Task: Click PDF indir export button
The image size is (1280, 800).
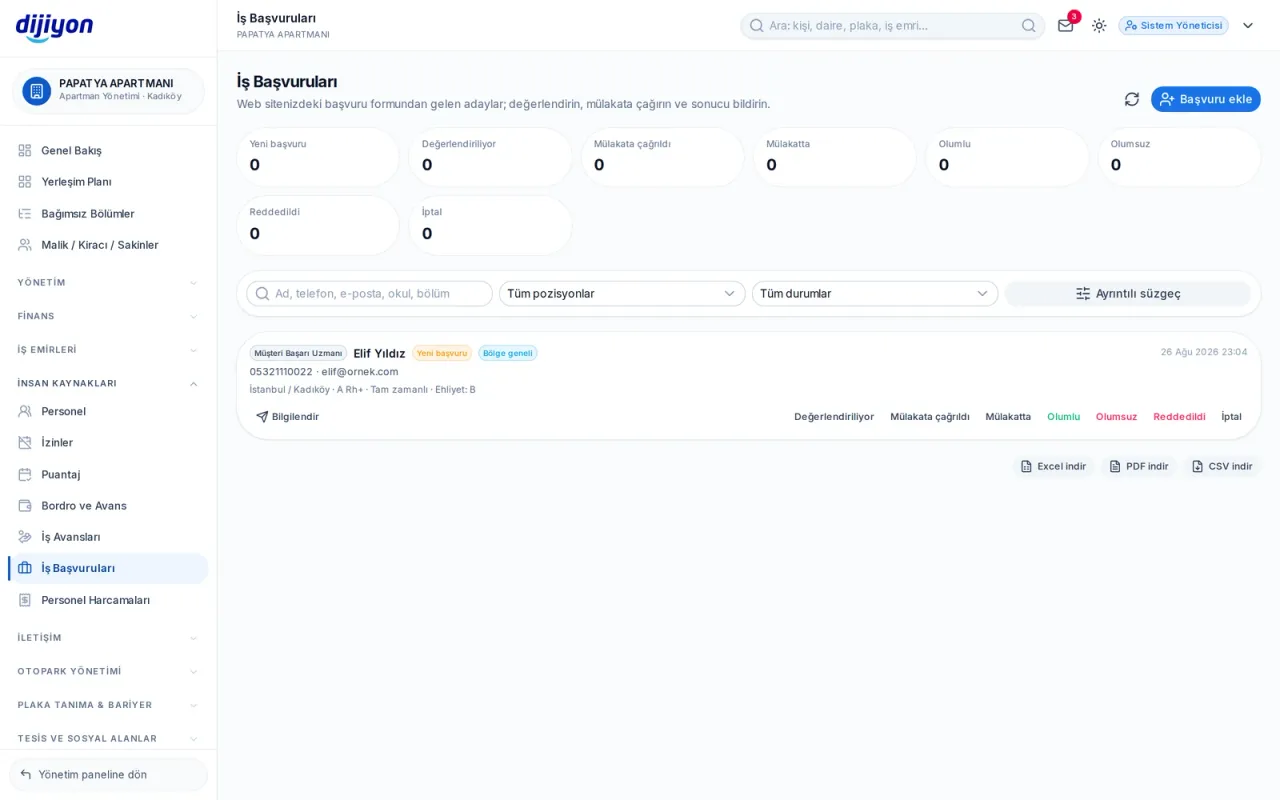Action: (x=1139, y=466)
